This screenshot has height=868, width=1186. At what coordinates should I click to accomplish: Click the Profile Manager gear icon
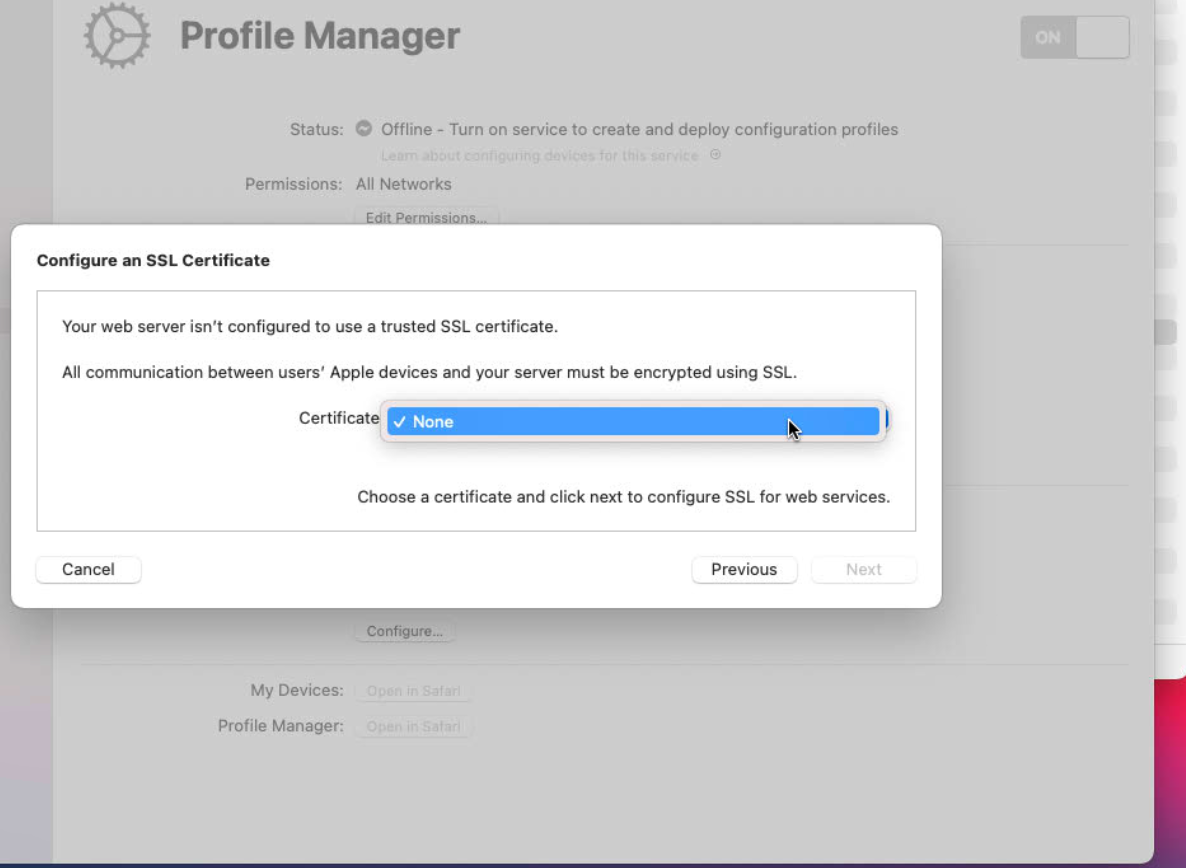[117, 37]
